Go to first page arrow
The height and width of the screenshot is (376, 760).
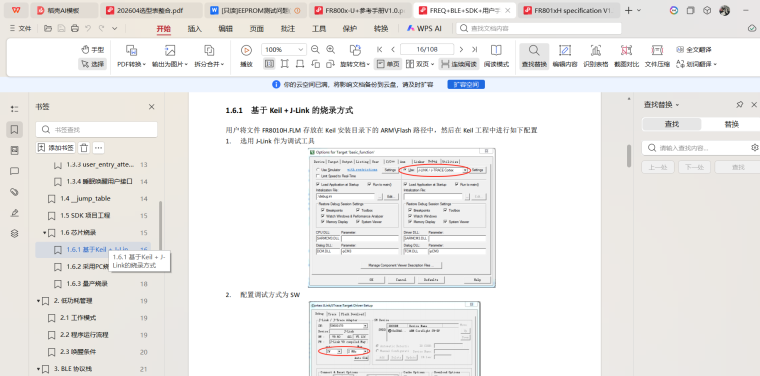[x=380, y=49]
